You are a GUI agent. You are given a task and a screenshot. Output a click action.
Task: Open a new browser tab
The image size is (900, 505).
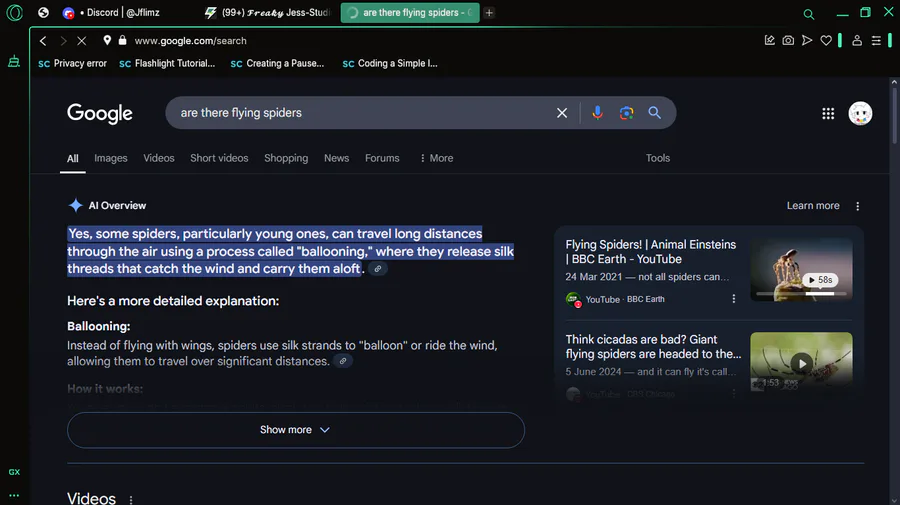pos(489,13)
